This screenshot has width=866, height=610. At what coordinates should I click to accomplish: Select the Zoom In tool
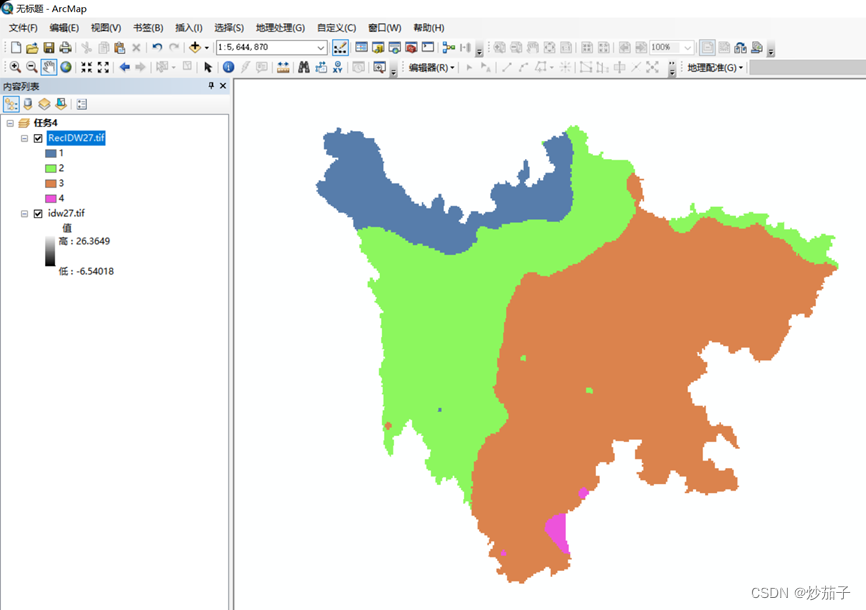[15, 67]
